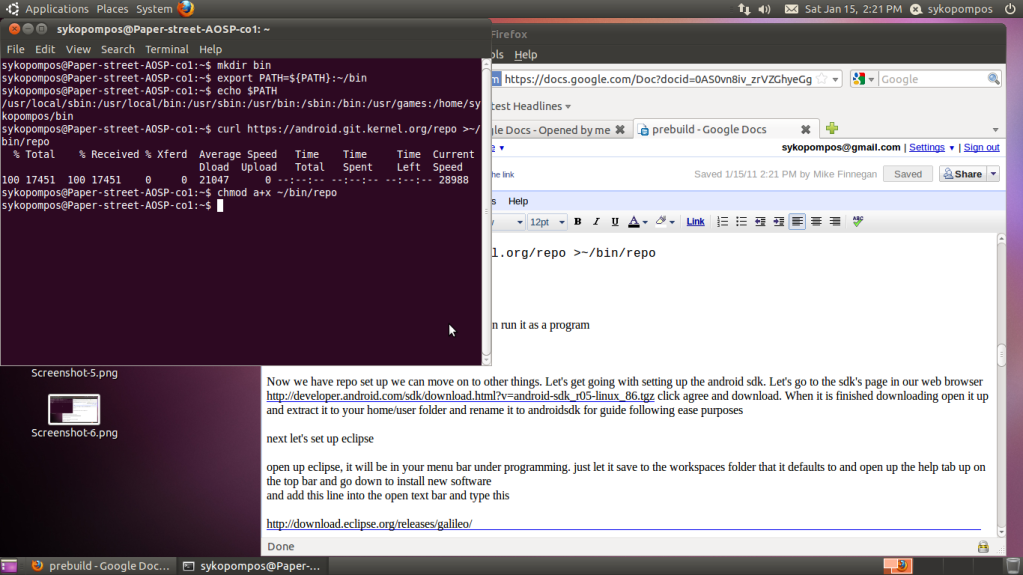This screenshot has width=1023, height=575.
Task: Launch Firefox from top panel icon
Action: tap(185, 8)
